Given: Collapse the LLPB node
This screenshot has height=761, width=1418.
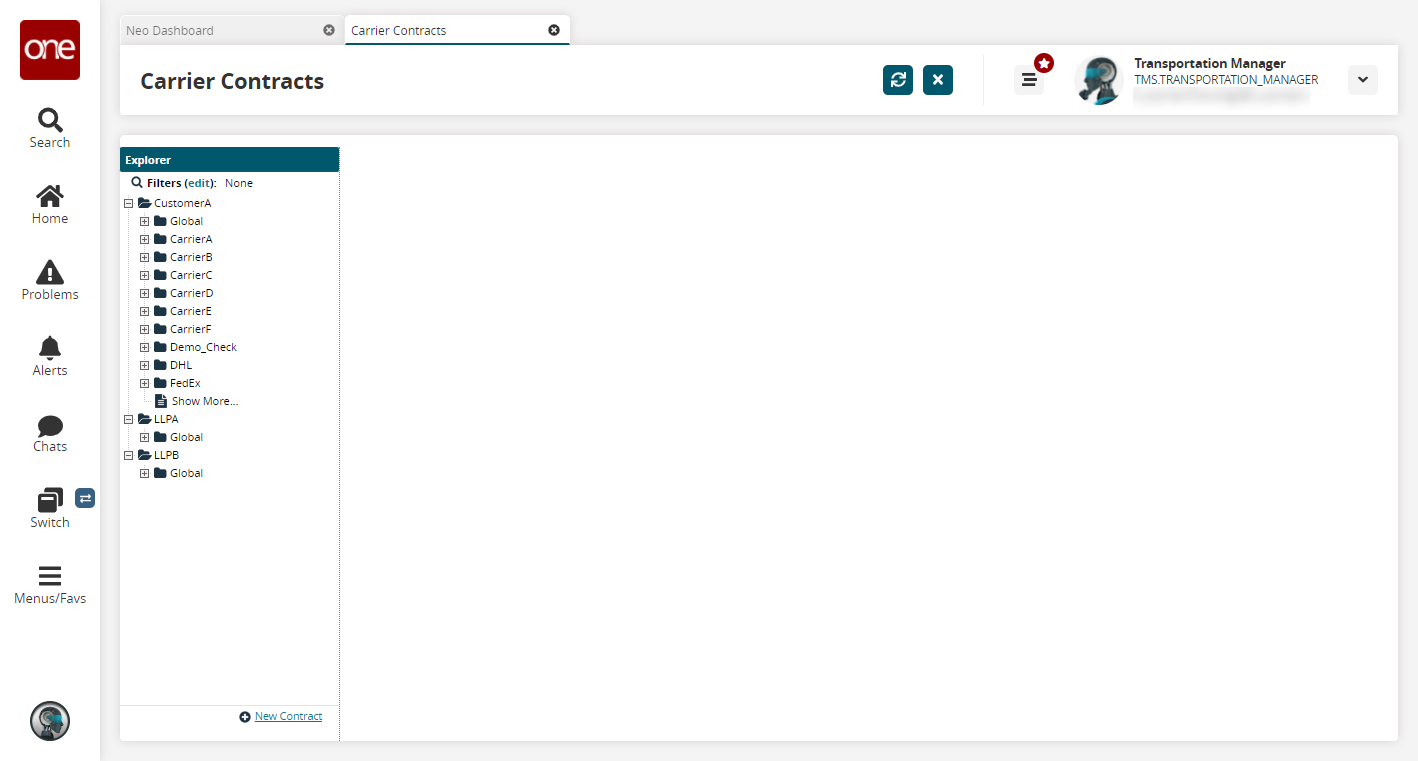Looking at the screenshot, I should pyautogui.click(x=128, y=455).
